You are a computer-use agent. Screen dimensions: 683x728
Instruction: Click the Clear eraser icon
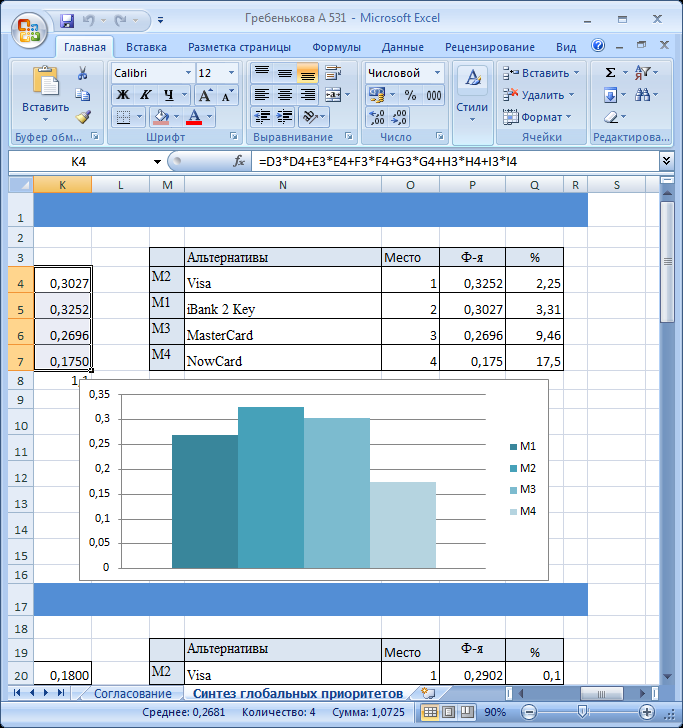[x=611, y=117]
